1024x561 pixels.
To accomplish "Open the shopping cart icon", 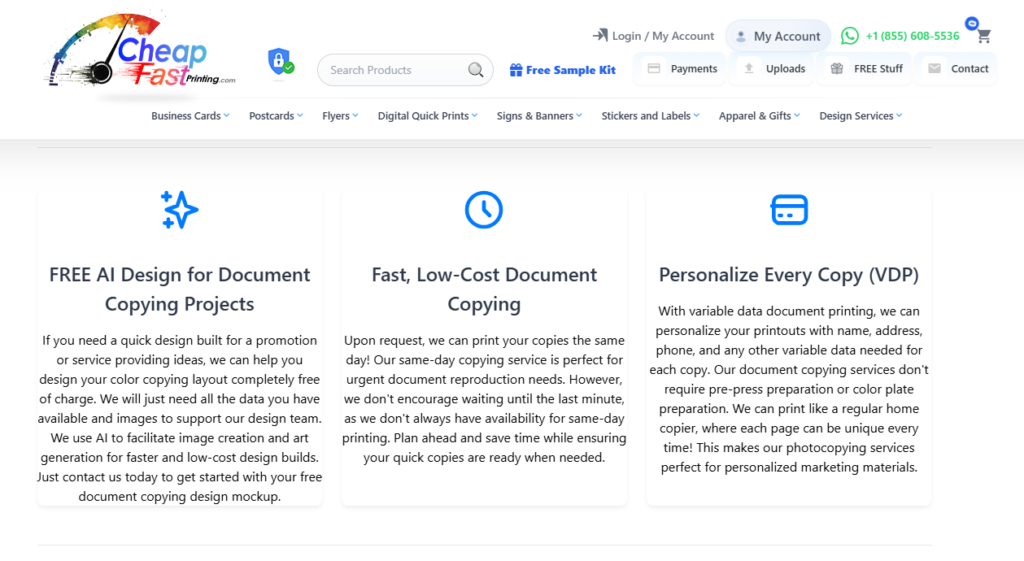I will [983, 36].
